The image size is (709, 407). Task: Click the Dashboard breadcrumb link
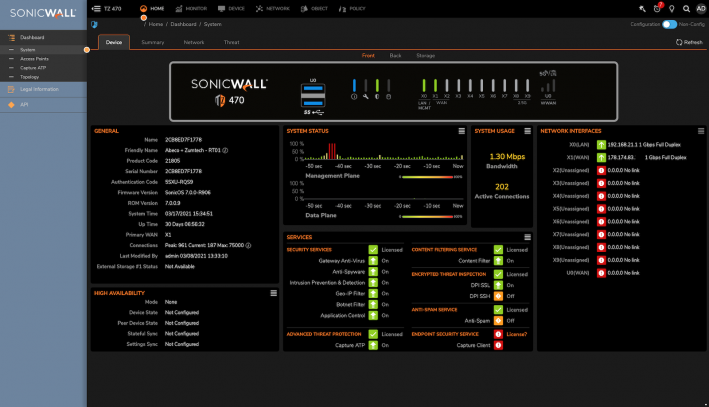tap(183, 24)
